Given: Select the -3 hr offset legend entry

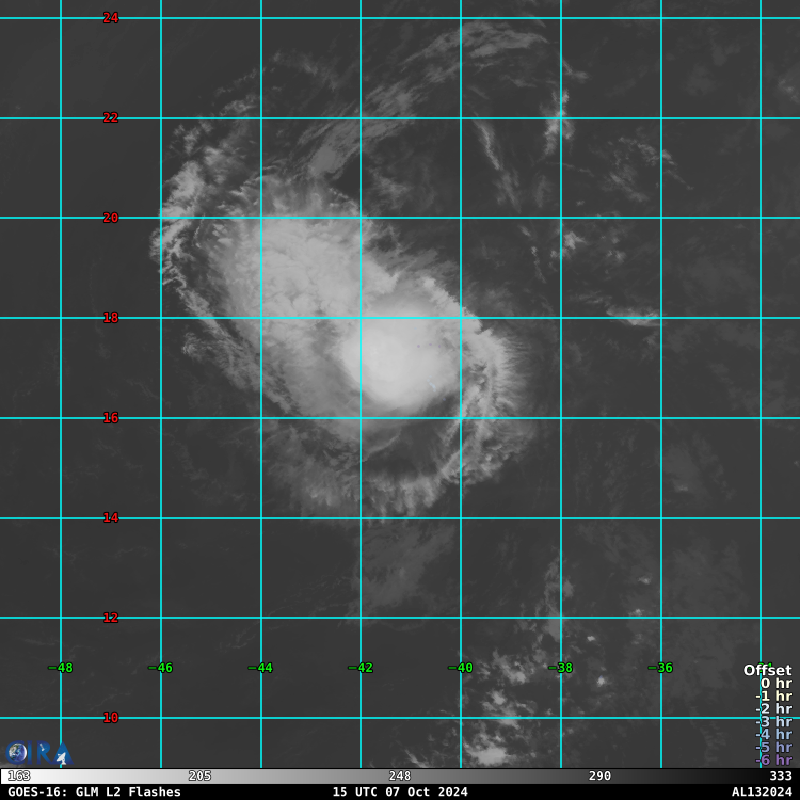Looking at the screenshot, I should click(x=773, y=722).
